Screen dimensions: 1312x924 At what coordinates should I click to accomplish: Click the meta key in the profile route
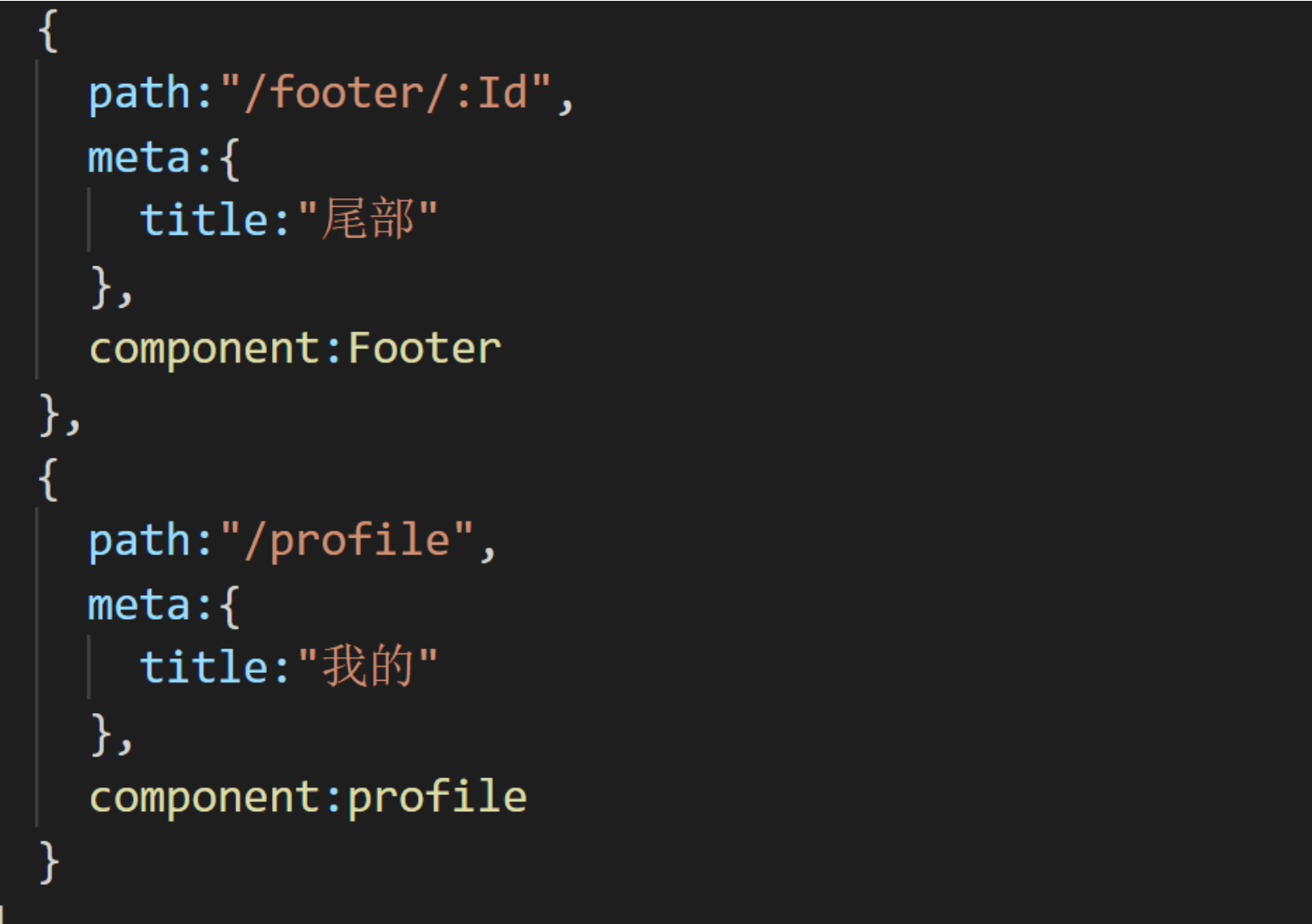coord(139,605)
